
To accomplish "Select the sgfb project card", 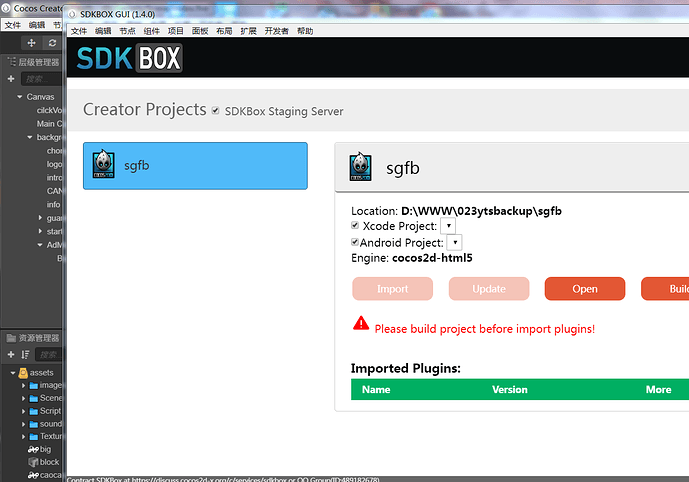I will click(195, 166).
